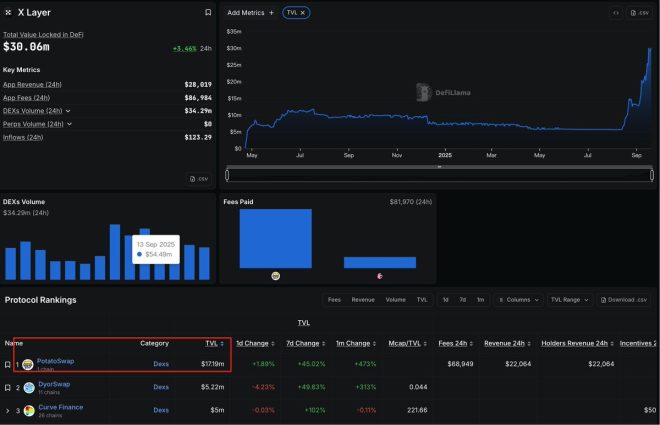This screenshot has width=660, height=425.
Task: Select the Volume ranking tab
Action: coord(395,300)
